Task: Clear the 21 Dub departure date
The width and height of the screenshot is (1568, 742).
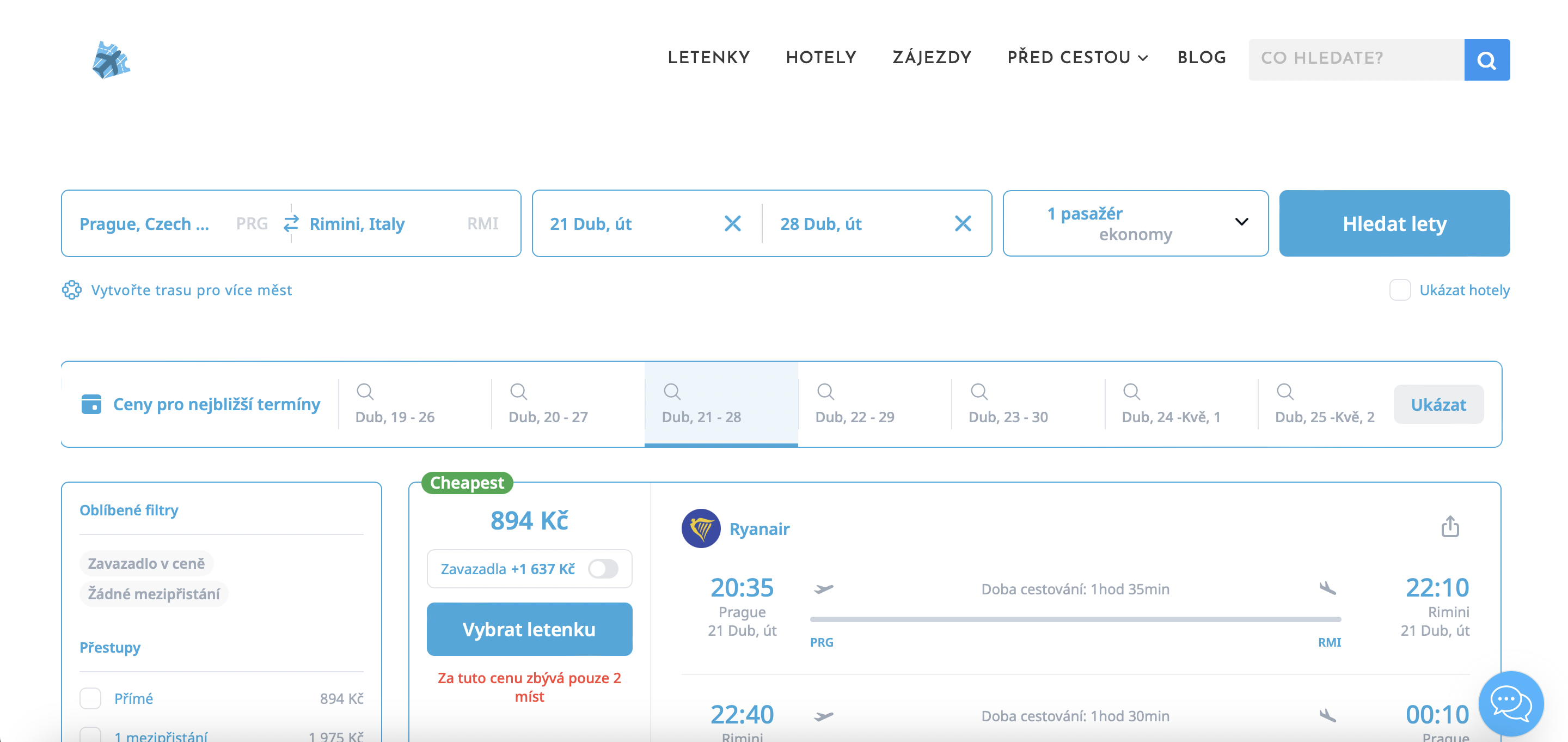Action: click(x=732, y=223)
